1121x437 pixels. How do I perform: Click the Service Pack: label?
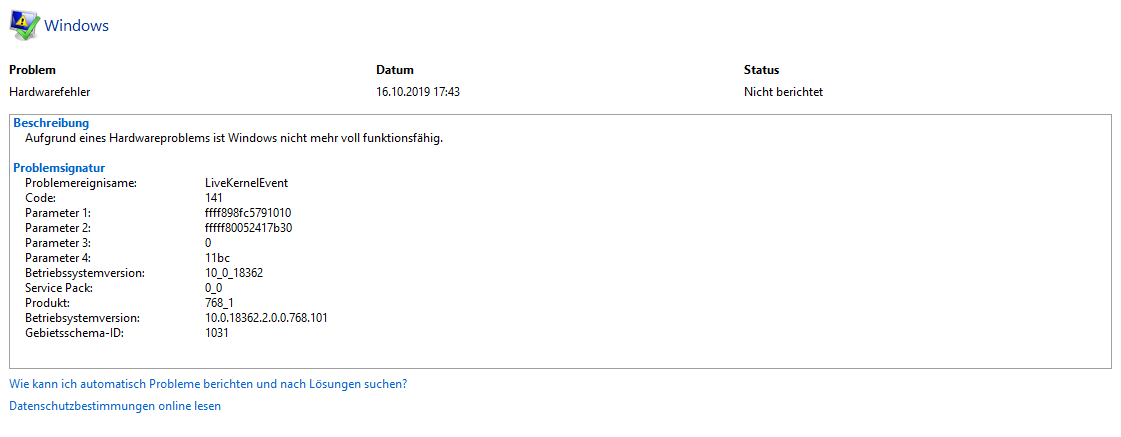(59, 288)
